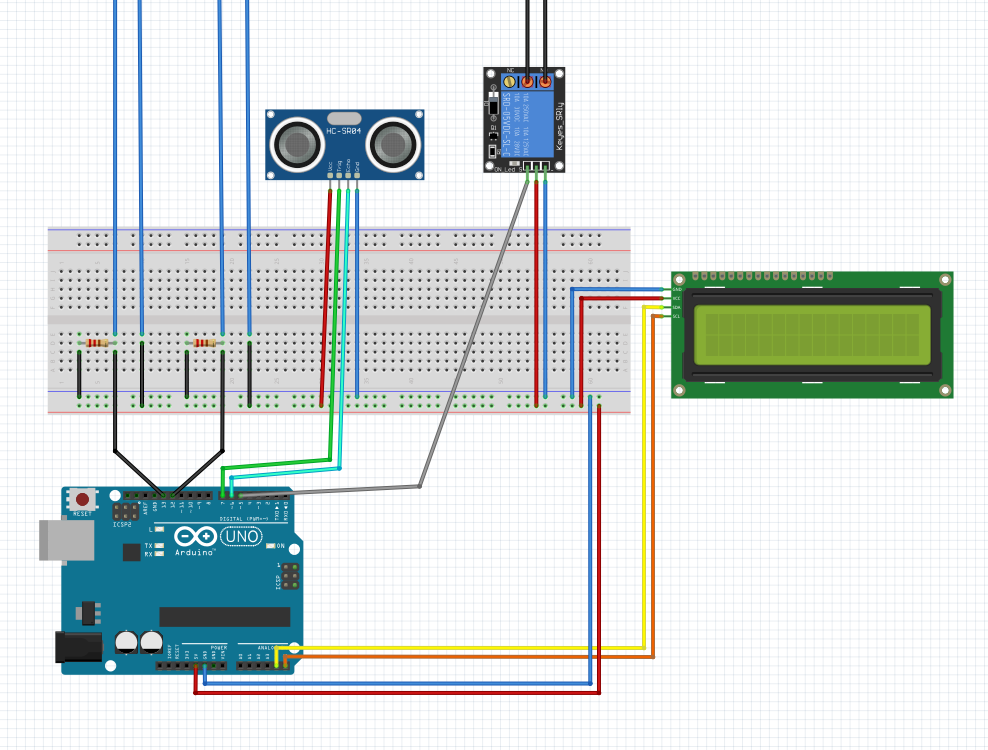Click the Keyes_SR1y relay module
Viewport: 988px width, 750px height.
(524, 120)
